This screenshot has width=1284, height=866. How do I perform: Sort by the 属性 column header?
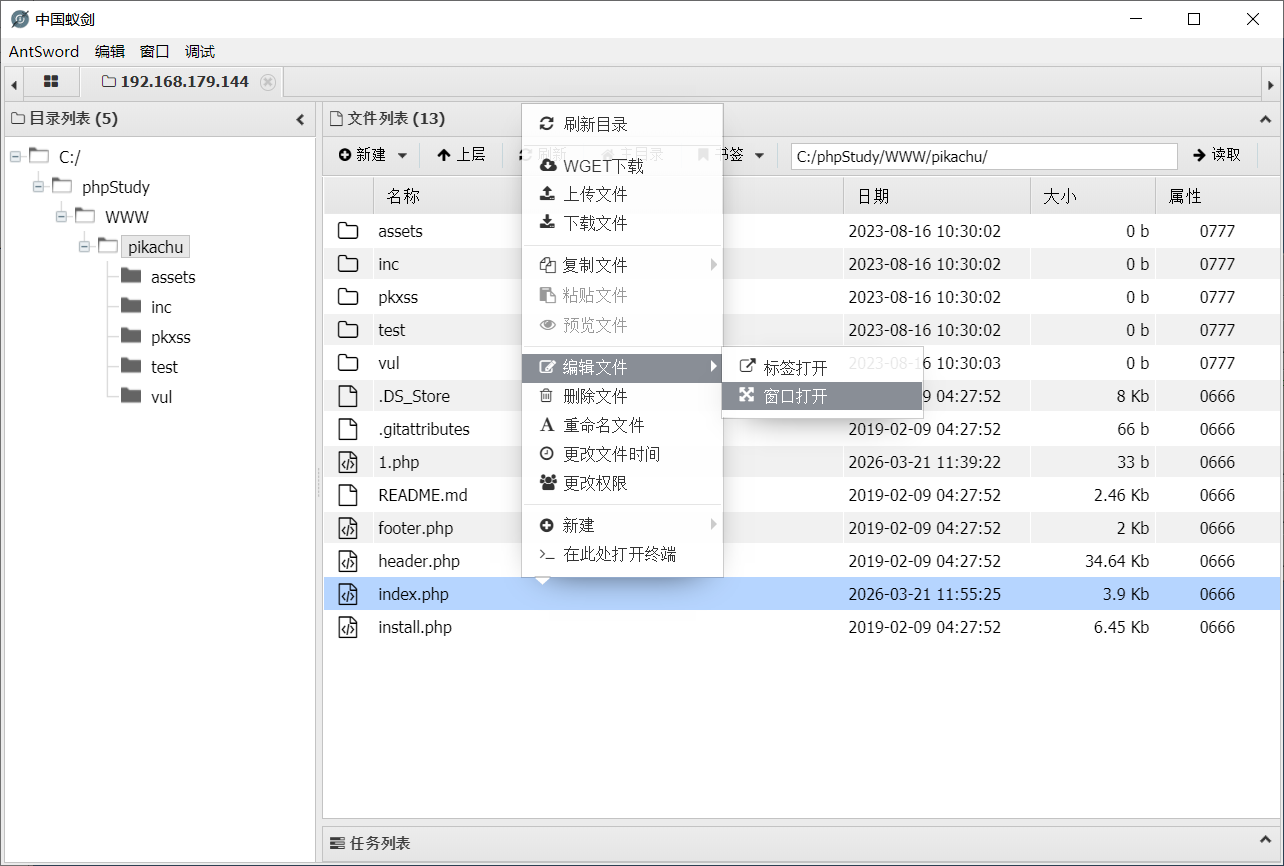[1217, 196]
